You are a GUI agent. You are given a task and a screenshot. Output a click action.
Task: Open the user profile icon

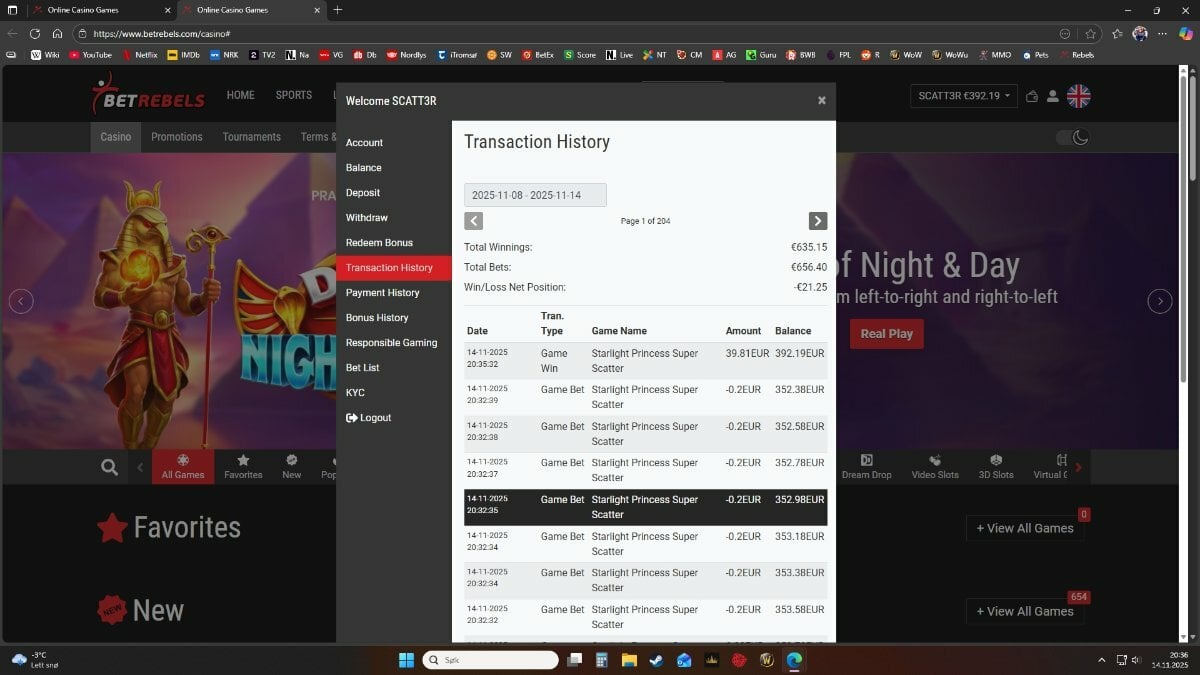(x=1052, y=96)
